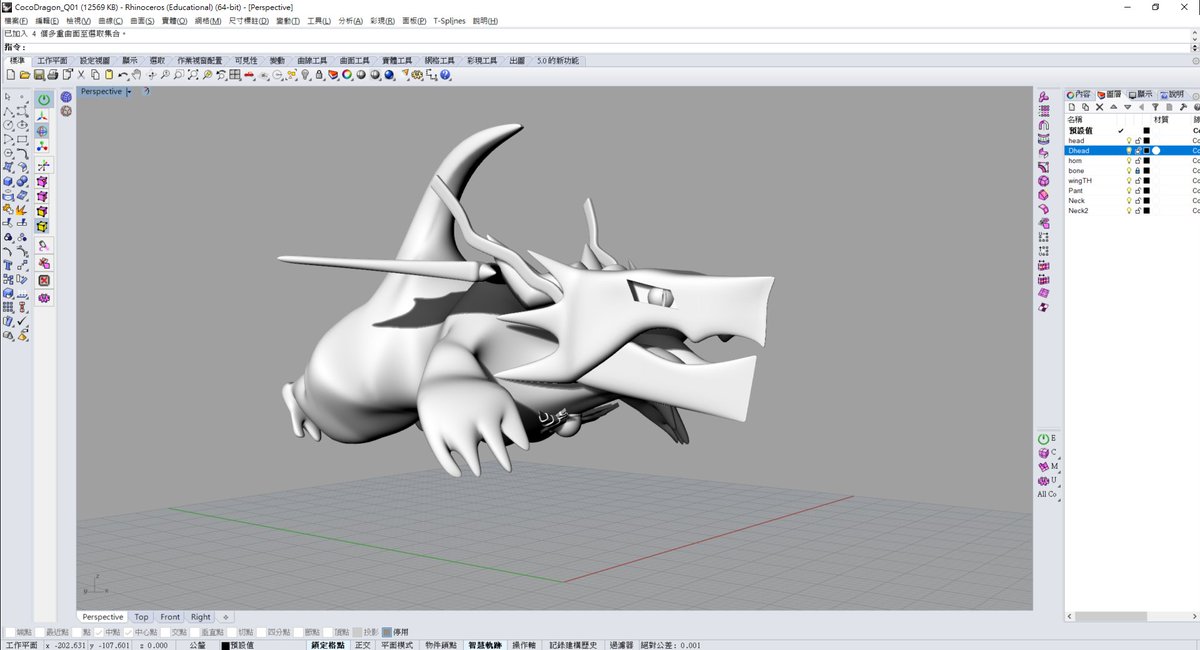Screen dimensions: 1200x650
Task: Click 記錄建構歷史 record history button
Action: (573, 645)
